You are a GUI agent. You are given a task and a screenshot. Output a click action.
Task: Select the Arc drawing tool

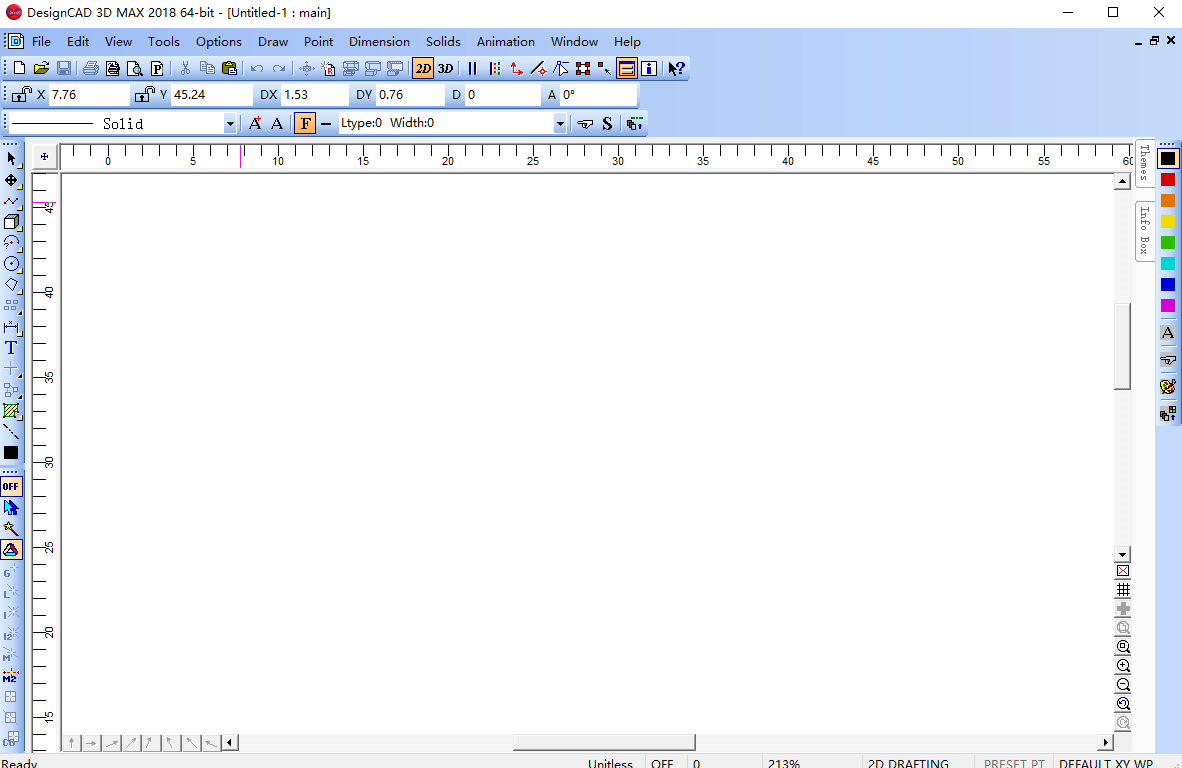pyautogui.click(x=11, y=243)
